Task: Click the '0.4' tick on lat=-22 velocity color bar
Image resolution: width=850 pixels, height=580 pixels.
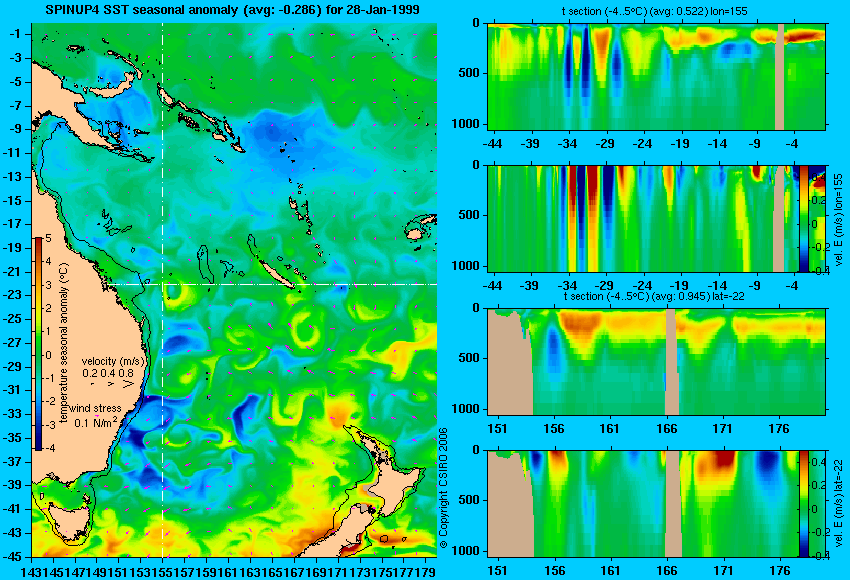Action: coord(818,462)
